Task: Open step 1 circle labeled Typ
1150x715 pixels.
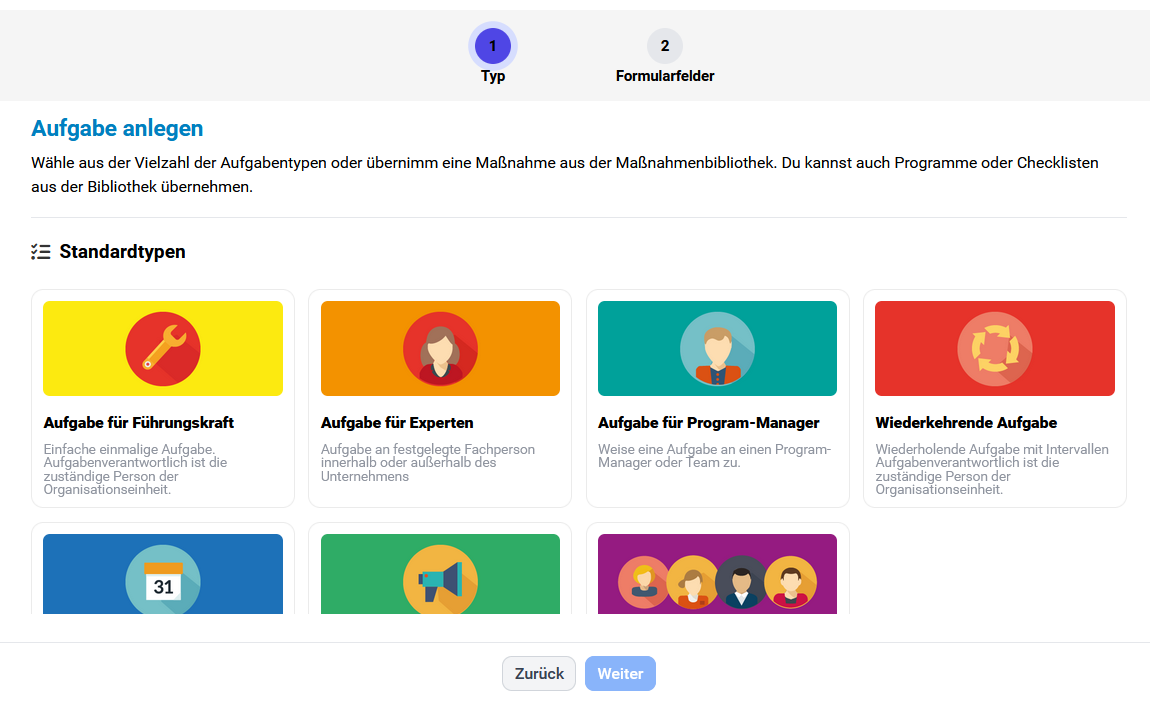Action: [492, 45]
